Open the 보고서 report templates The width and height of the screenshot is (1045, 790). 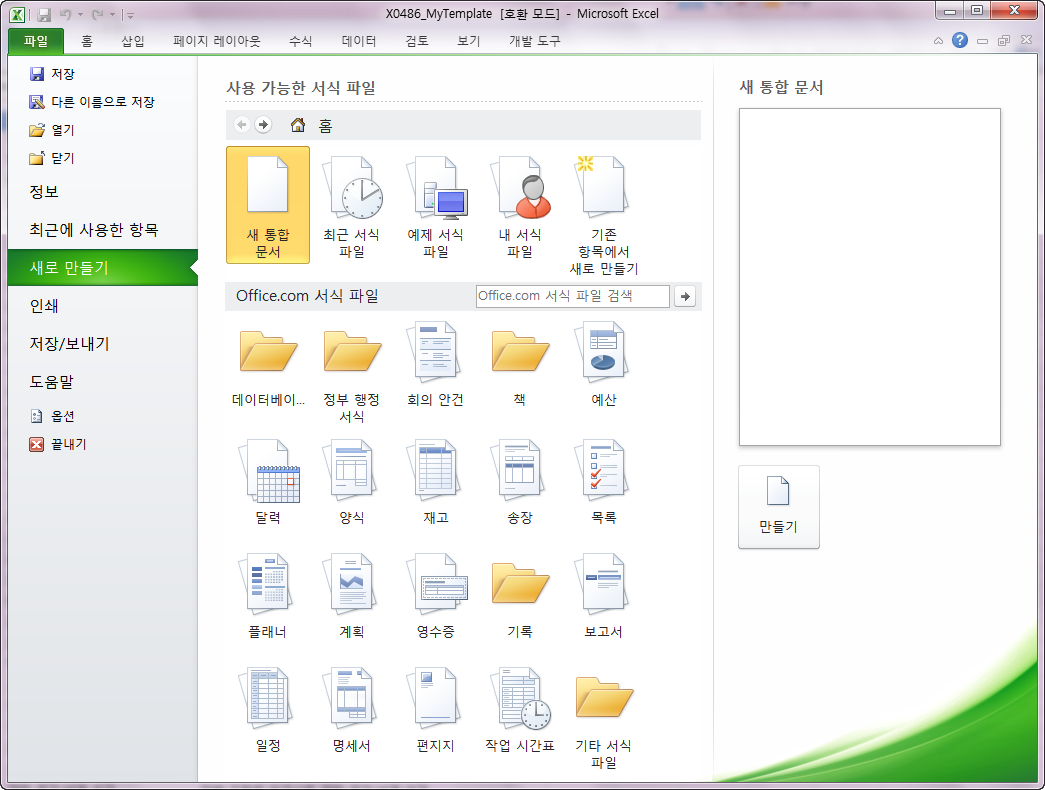pyautogui.click(x=604, y=596)
